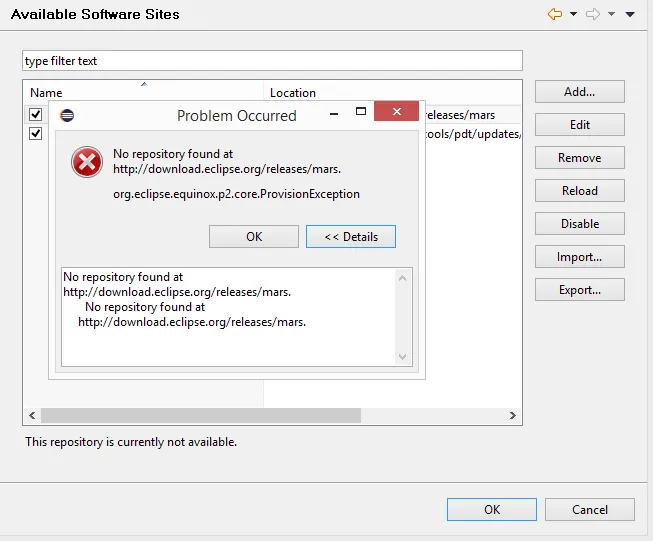This screenshot has width=653, height=541.
Task: Click the Eclipse logo in Problem Occurred dialog
Action: [67, 115]
